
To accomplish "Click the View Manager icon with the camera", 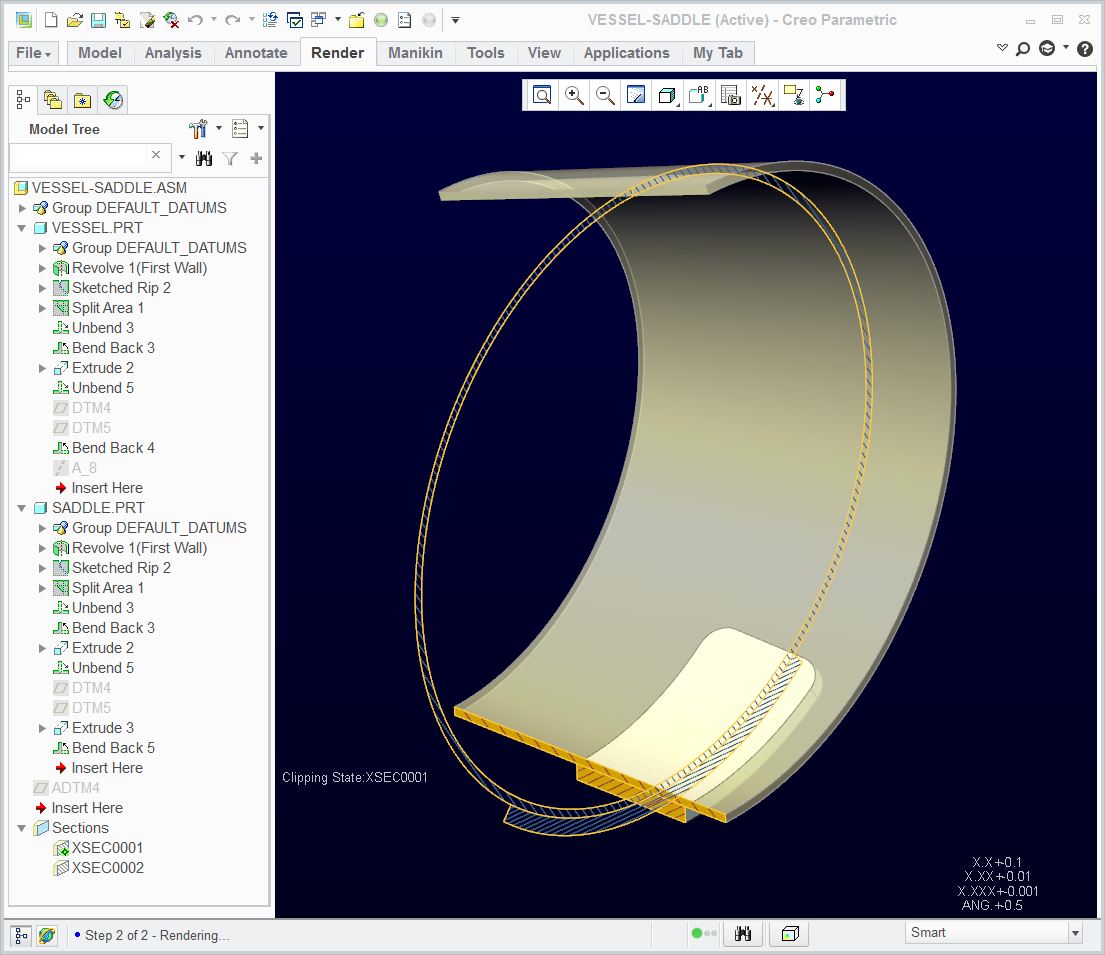I will click(x=731, y=95).
